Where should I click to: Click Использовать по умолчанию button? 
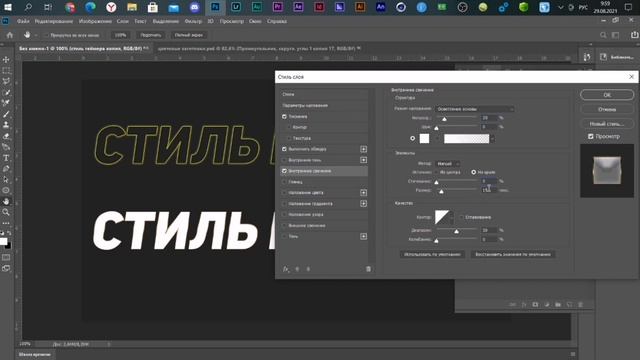point(432,254)
